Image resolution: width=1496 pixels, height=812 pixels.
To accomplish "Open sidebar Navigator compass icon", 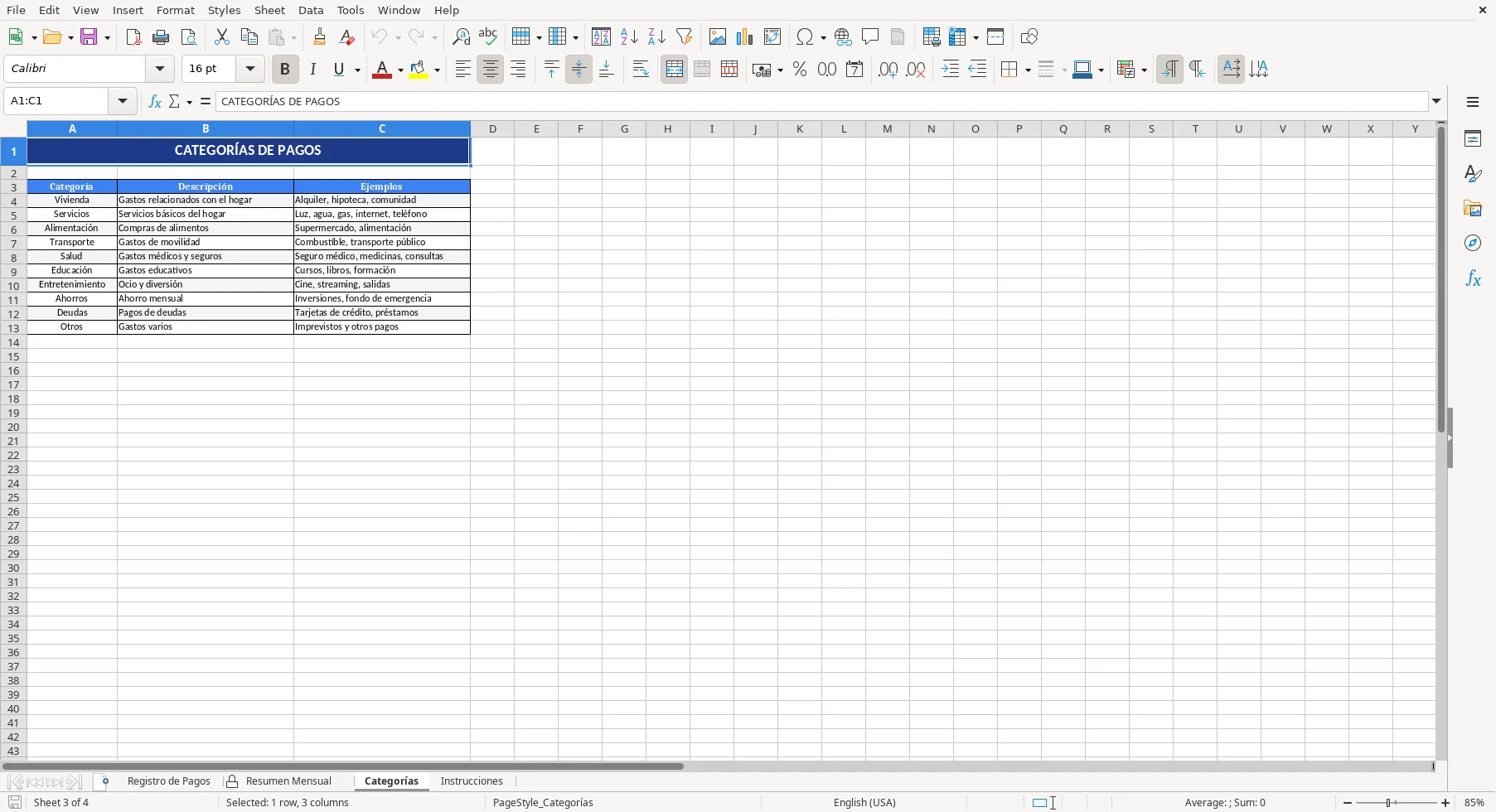I will [1473, 243].
